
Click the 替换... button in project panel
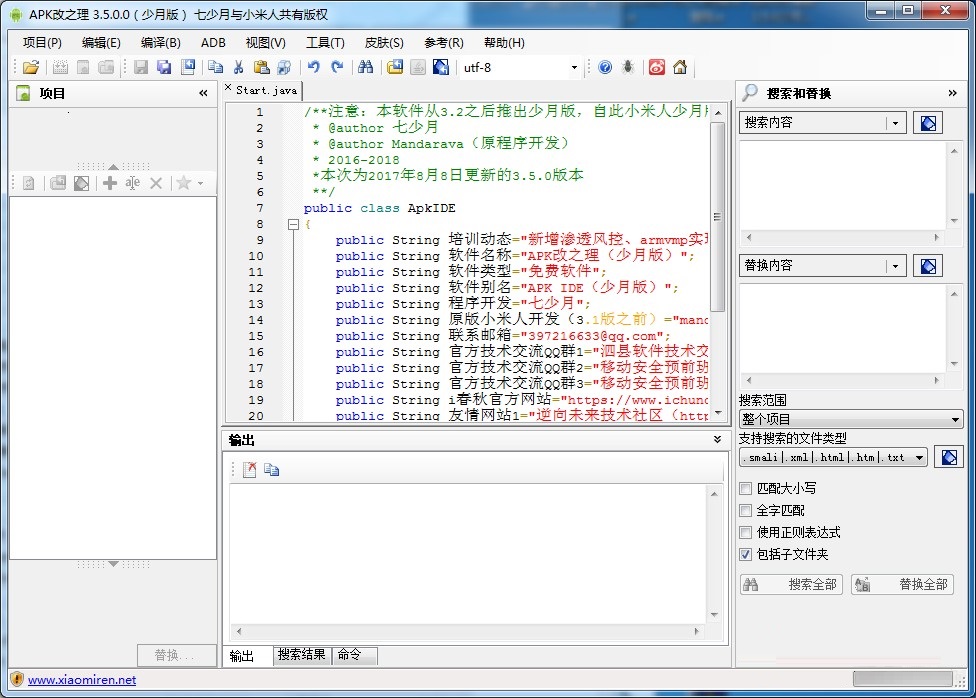click(x=175, y=655)
